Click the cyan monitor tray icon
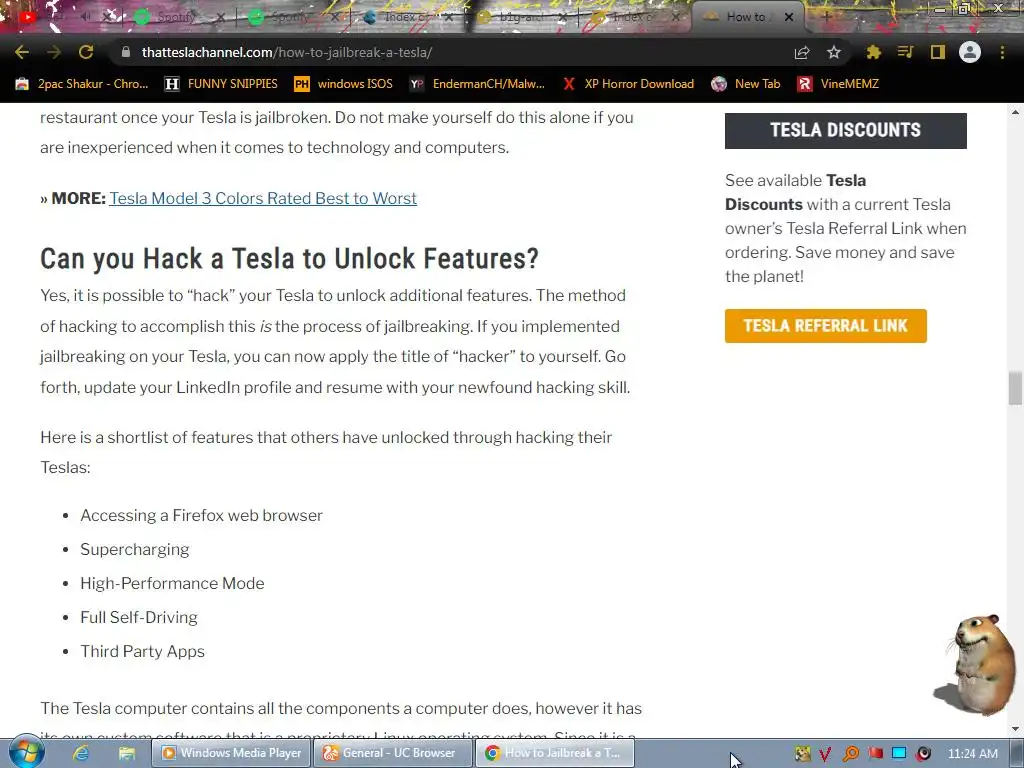 [x=899, y=753]
